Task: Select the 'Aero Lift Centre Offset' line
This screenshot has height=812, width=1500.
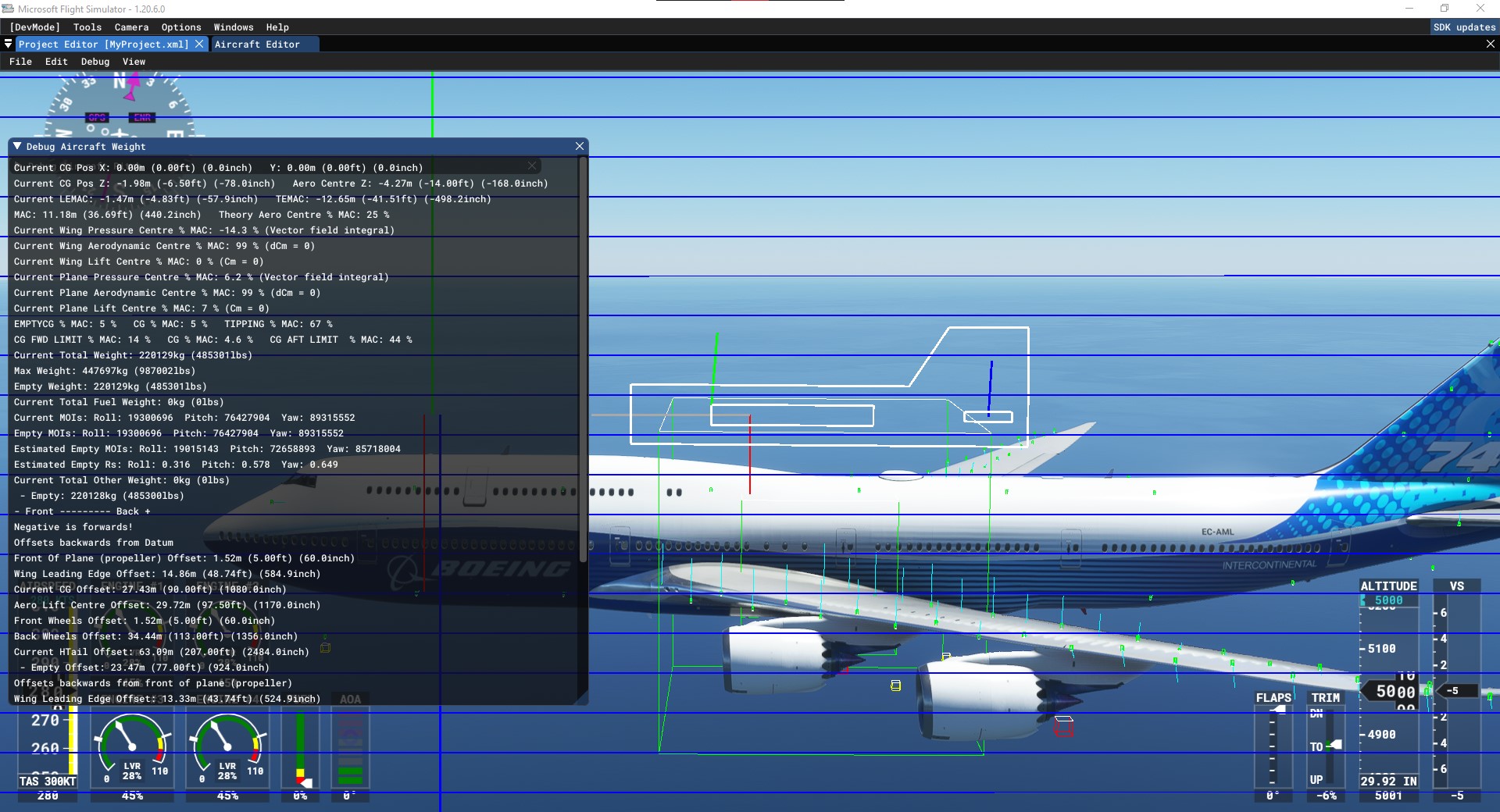Action: [167, 605]
